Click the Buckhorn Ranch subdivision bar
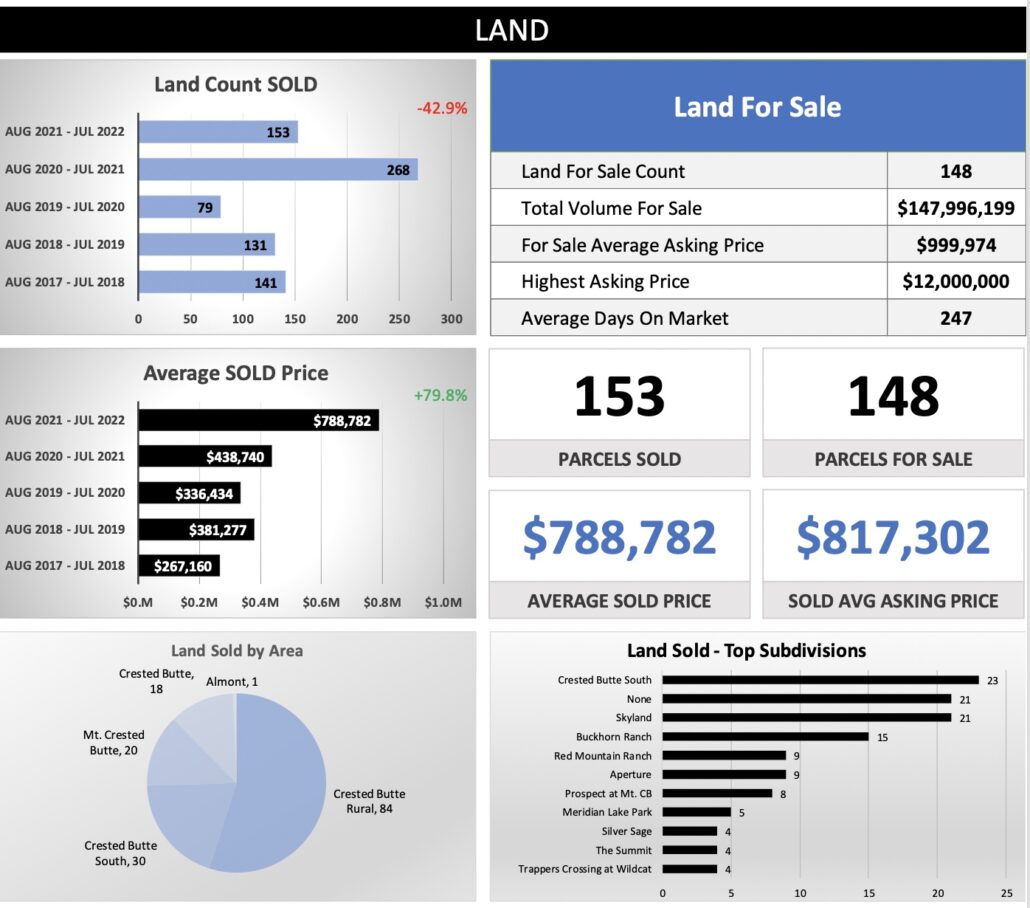 (x=764, y=737)
